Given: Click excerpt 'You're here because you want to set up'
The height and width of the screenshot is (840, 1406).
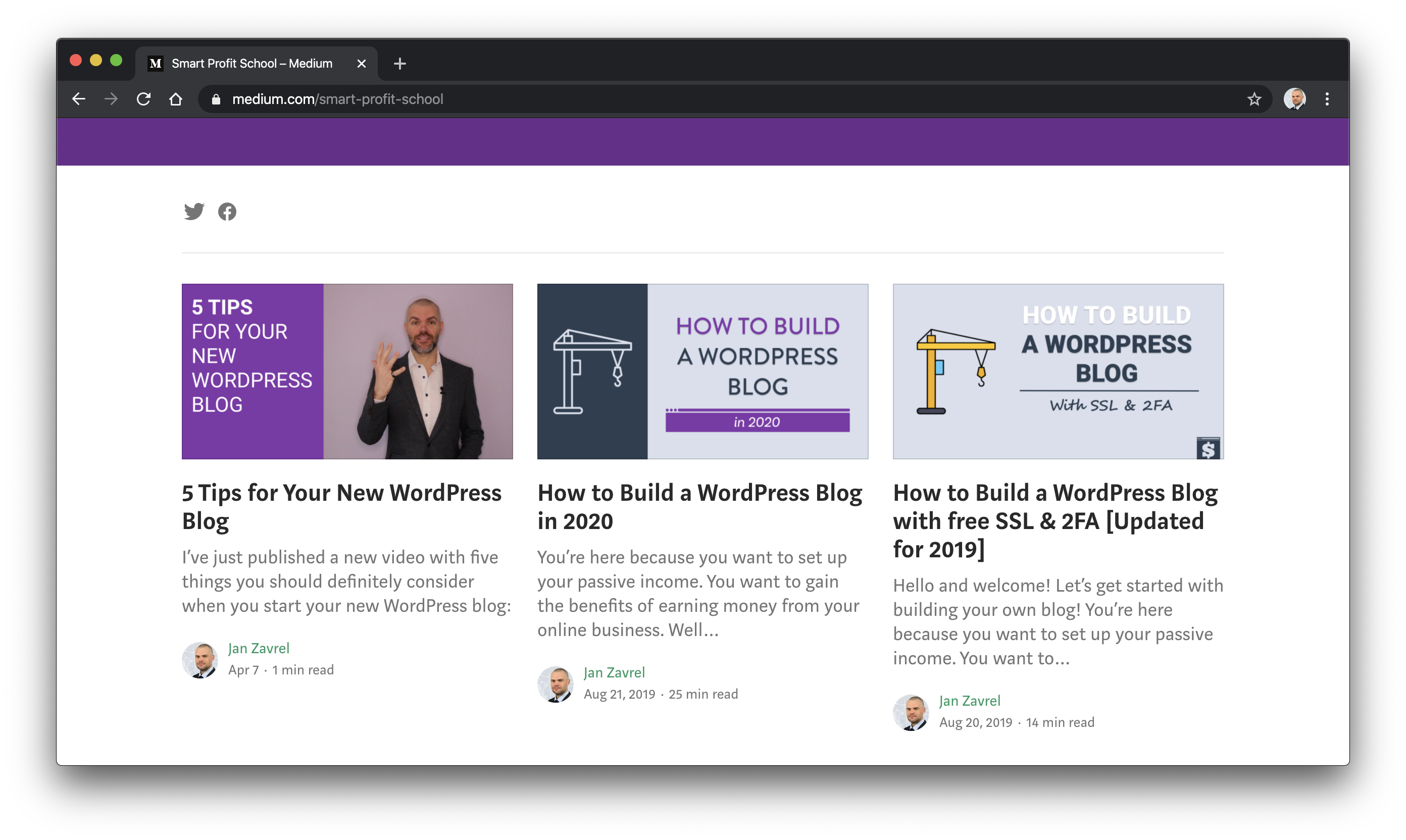Looking at the screenshot, I should coord(699,593).
